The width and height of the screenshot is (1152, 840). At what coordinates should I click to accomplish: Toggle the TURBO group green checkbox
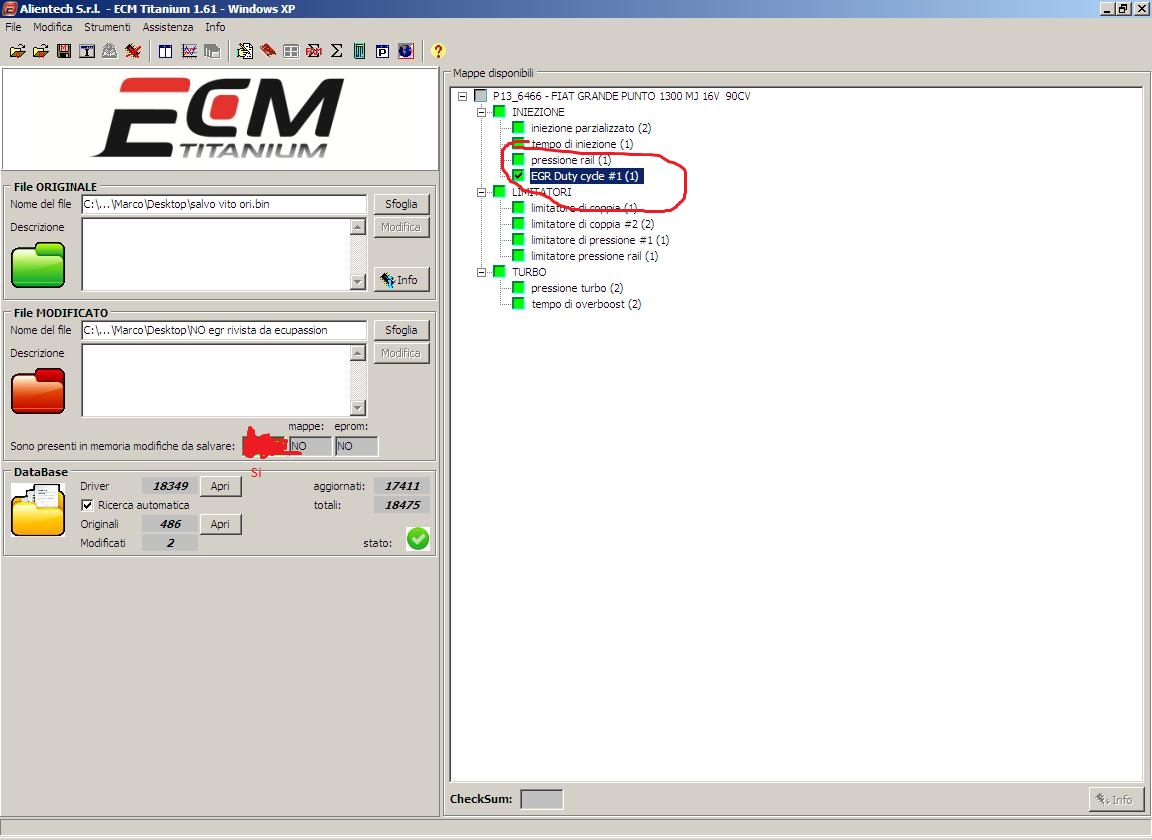click(500, 272)
